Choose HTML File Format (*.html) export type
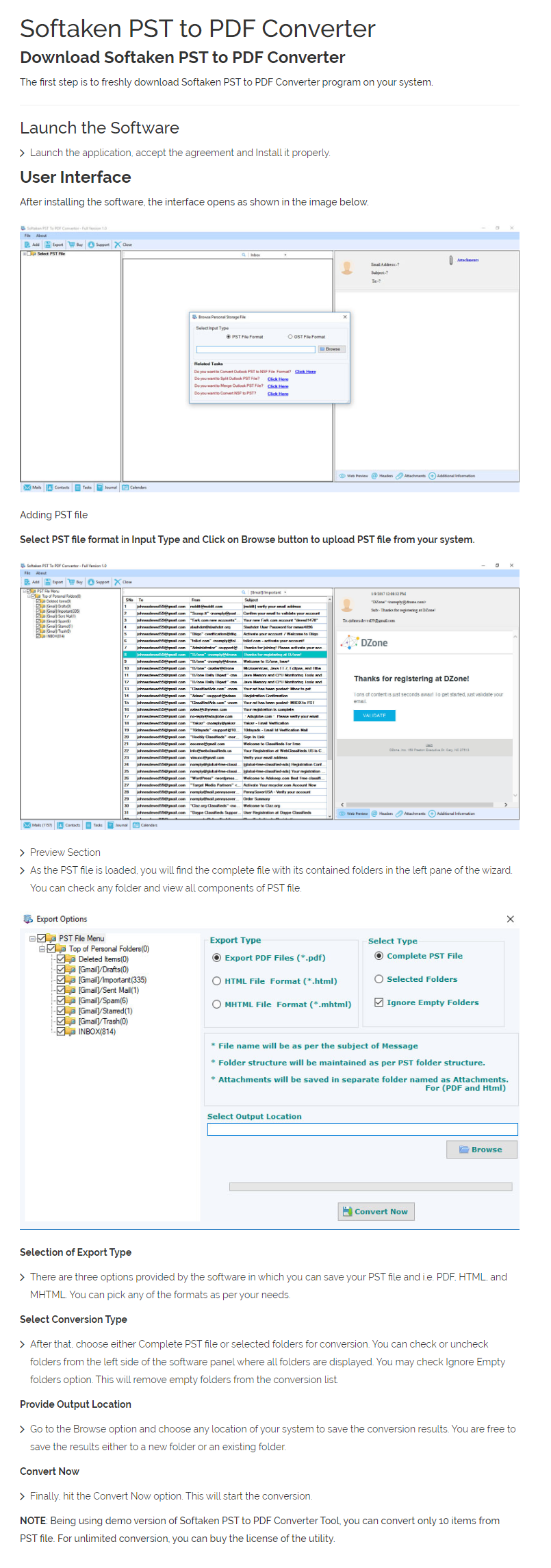The height and width of the screenshot is (1568, 551). (216, 981)
